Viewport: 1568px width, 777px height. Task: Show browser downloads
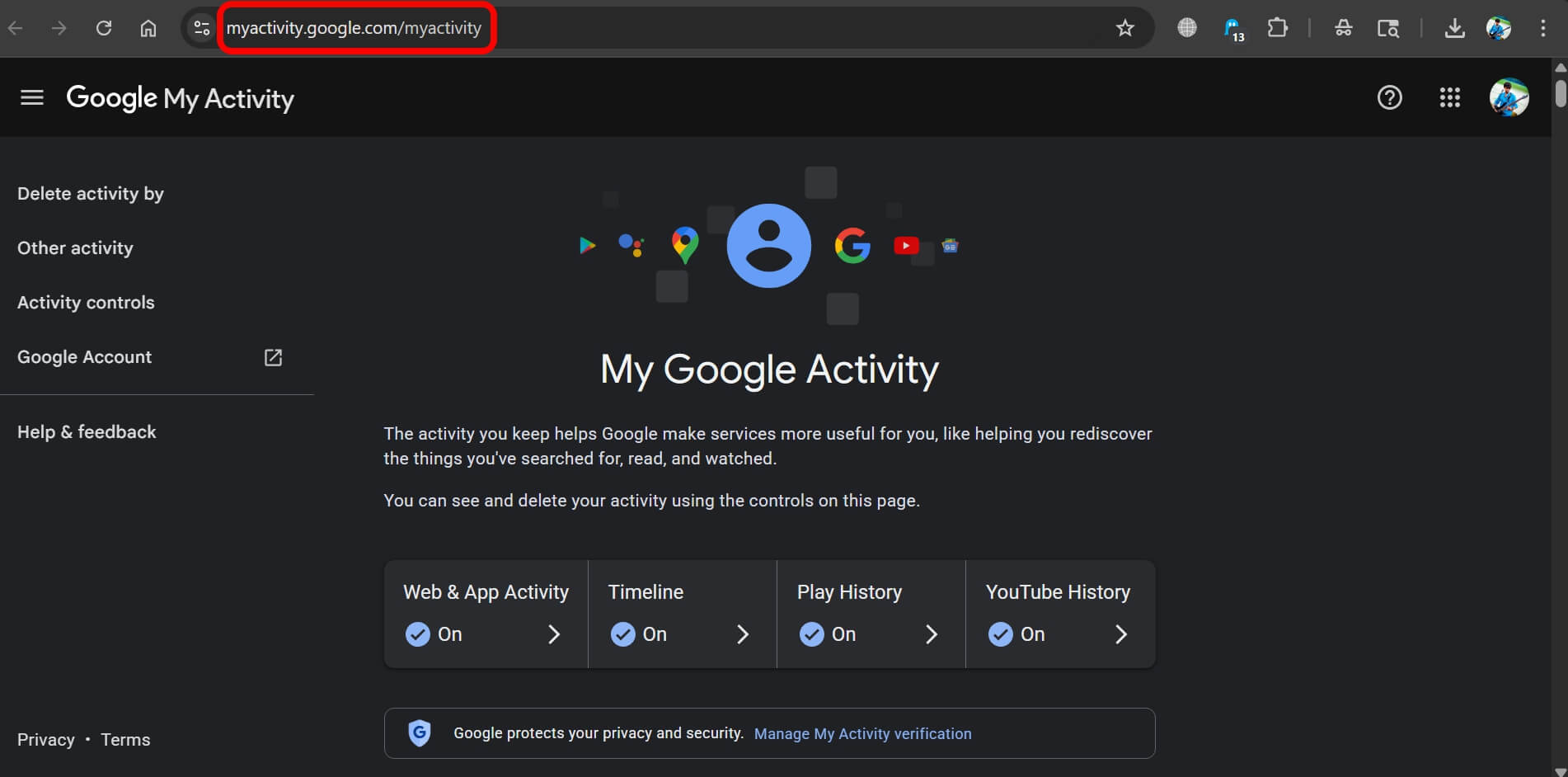pyautogui.click(x=1455, y=28)
